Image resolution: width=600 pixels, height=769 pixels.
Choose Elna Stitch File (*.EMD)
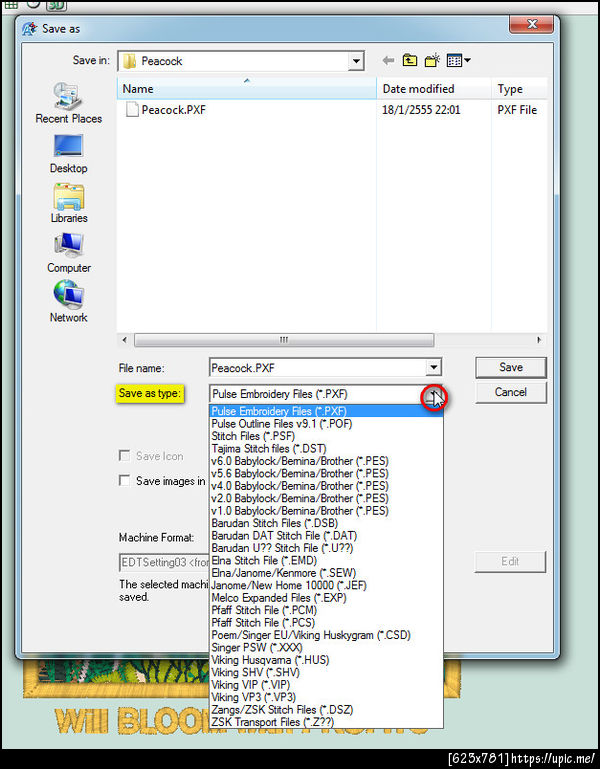point(326,561)
